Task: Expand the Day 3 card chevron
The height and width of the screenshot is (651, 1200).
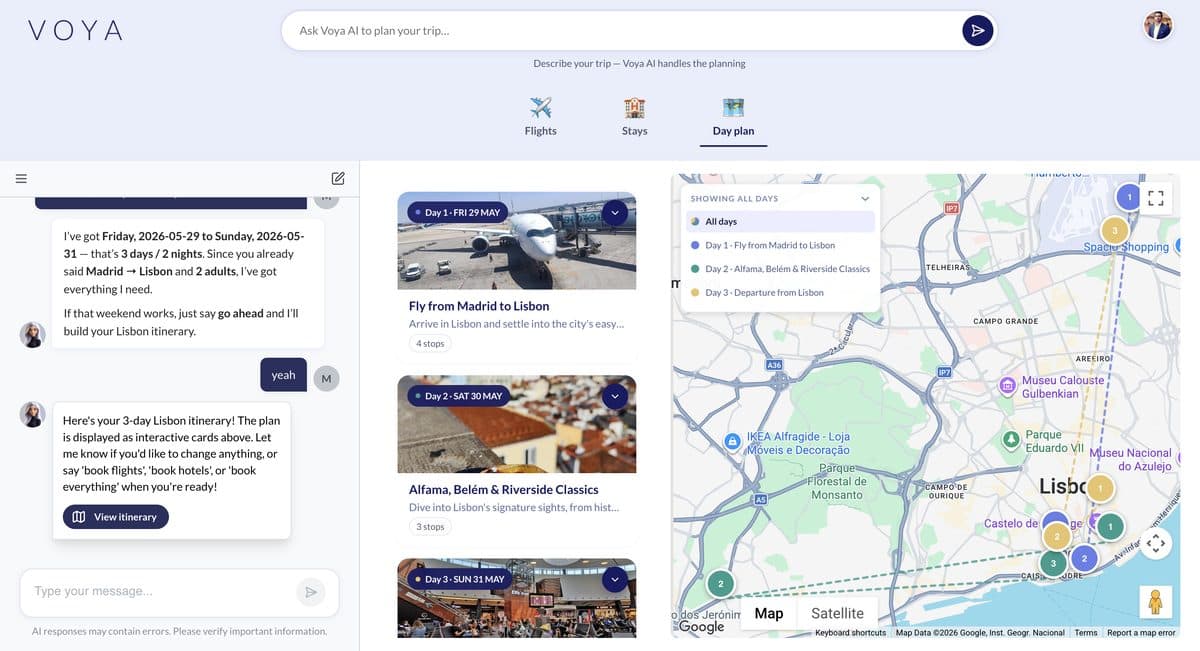Action: point(615,579)
